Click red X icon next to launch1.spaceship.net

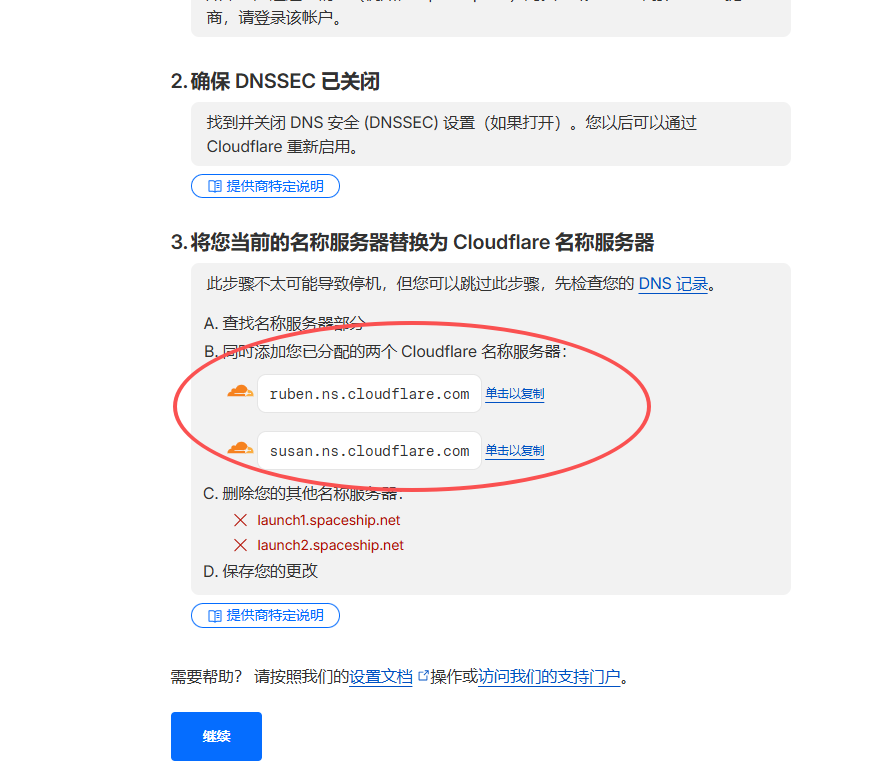[x=240, y=520]
